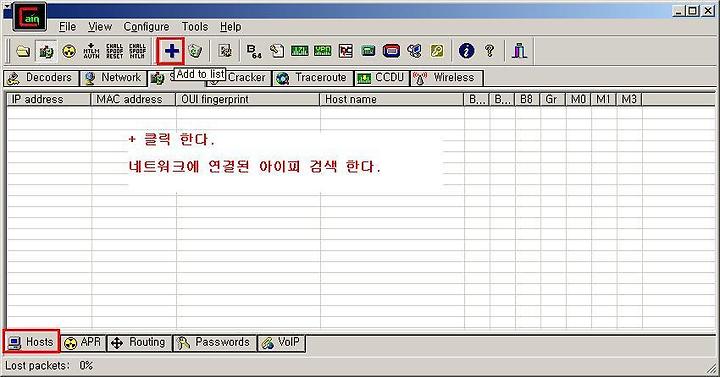Screen dimensions: 720x377
Task: Select the APR bottom tab
Action: (x=83, y=343)
